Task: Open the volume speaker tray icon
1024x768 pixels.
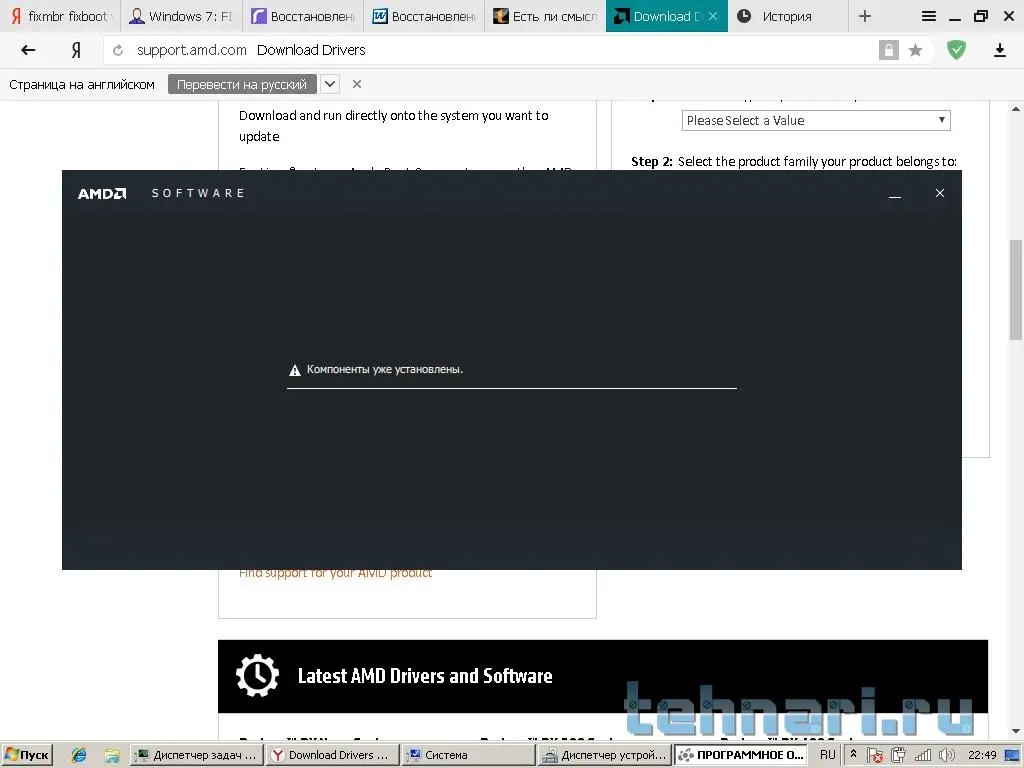Action: point(947,755)
